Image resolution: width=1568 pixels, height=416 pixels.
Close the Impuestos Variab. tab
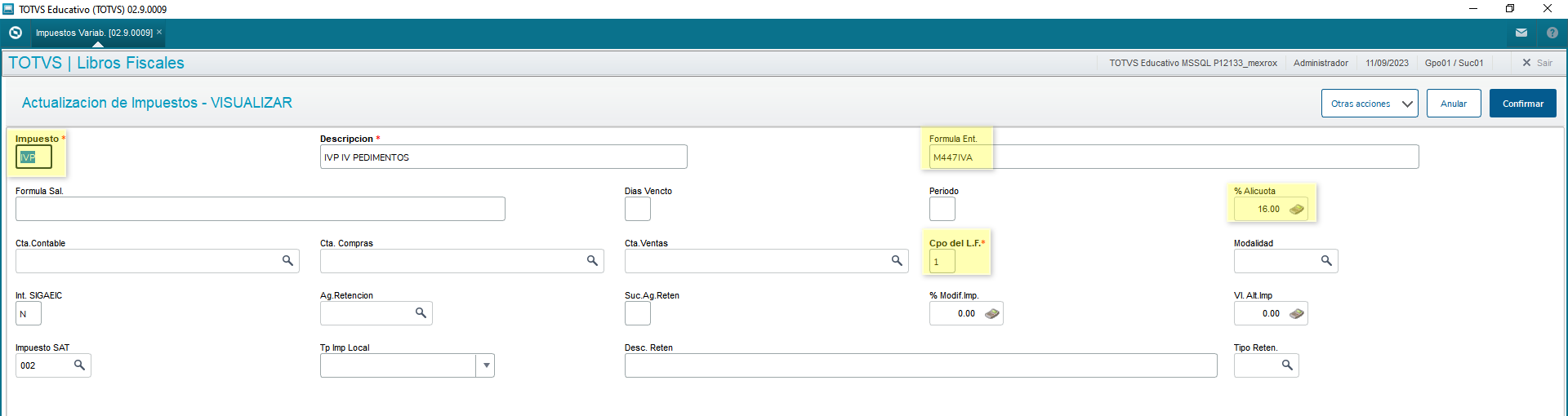[159, 32]
